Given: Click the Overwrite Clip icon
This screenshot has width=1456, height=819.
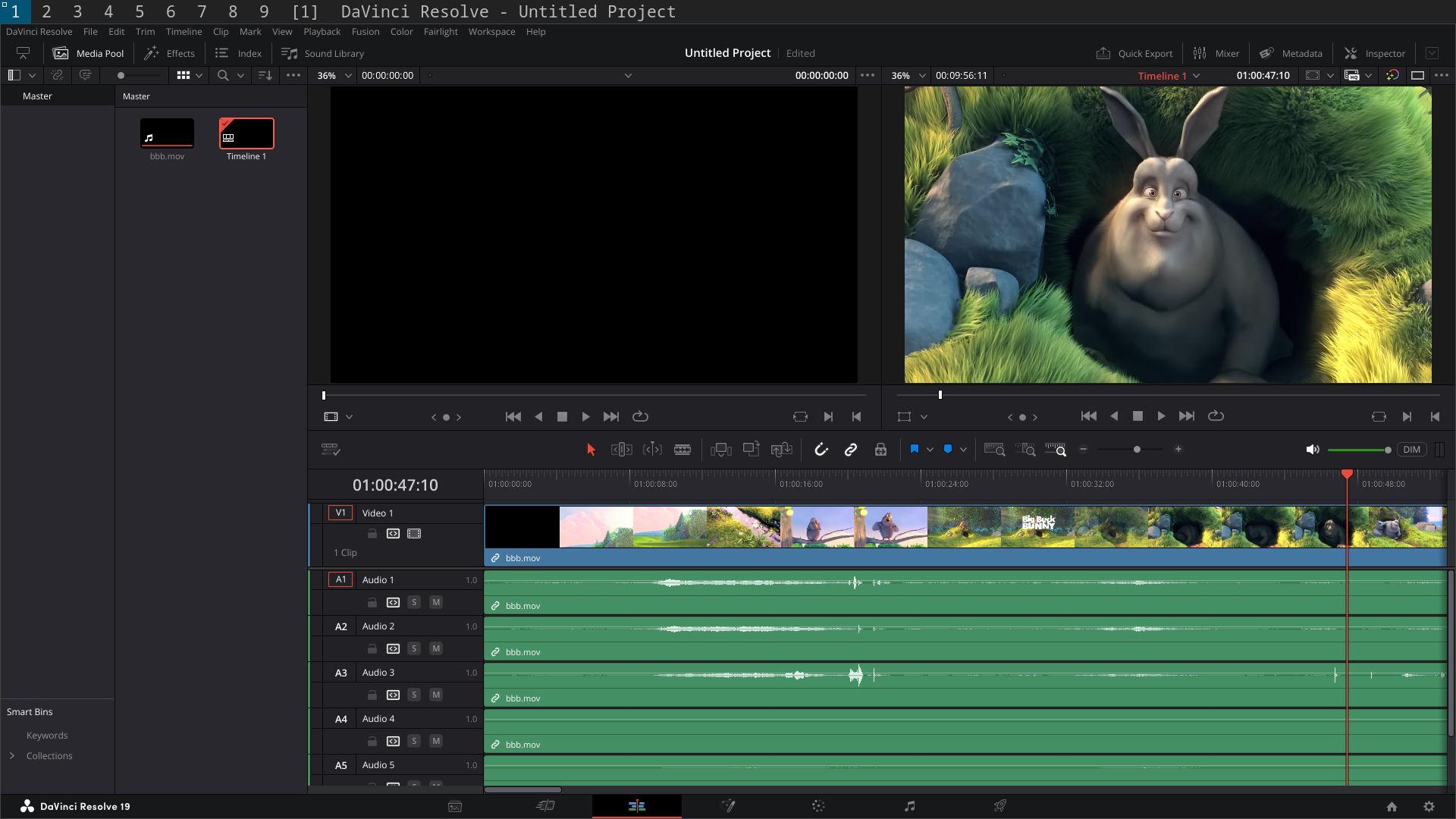Looking at the screenshot, I should (x=752, y=450).
